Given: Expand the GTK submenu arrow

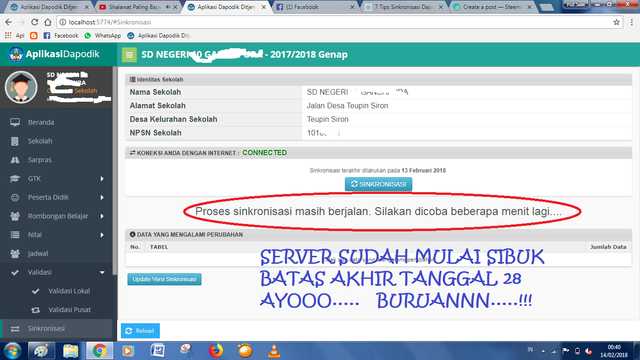Looking at the screenshot, I should (x=102, y=179).
